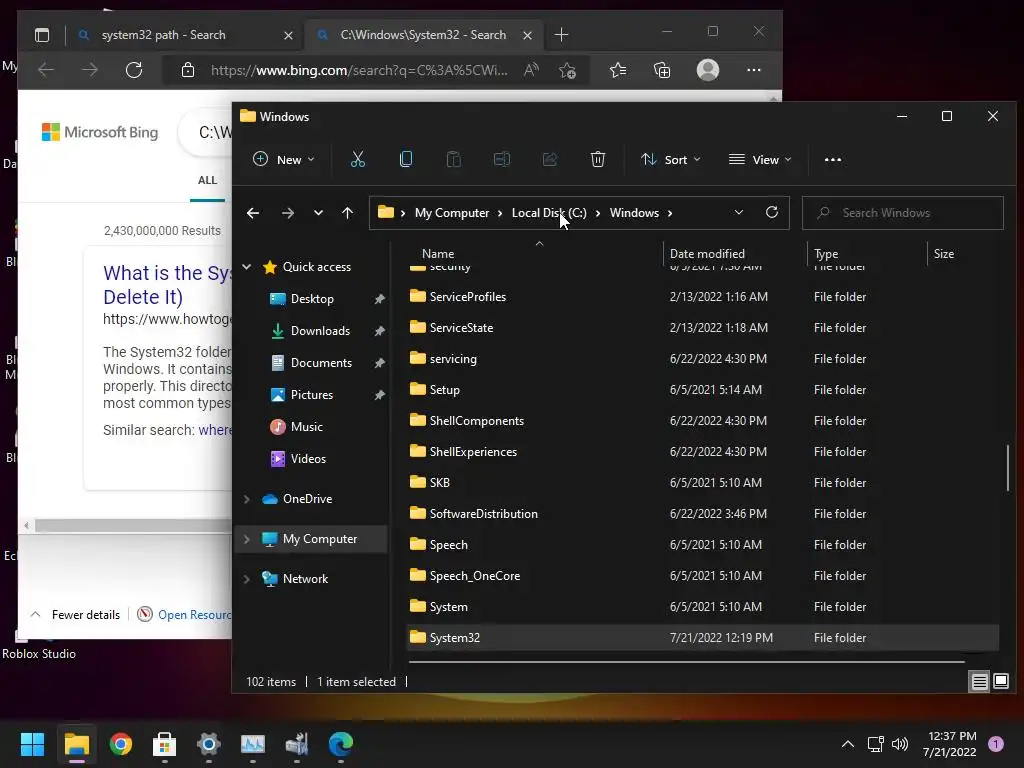Open recent locations dropdown arrow
This screenshot has height=768, width=1024.
click(x=318, y=213)
